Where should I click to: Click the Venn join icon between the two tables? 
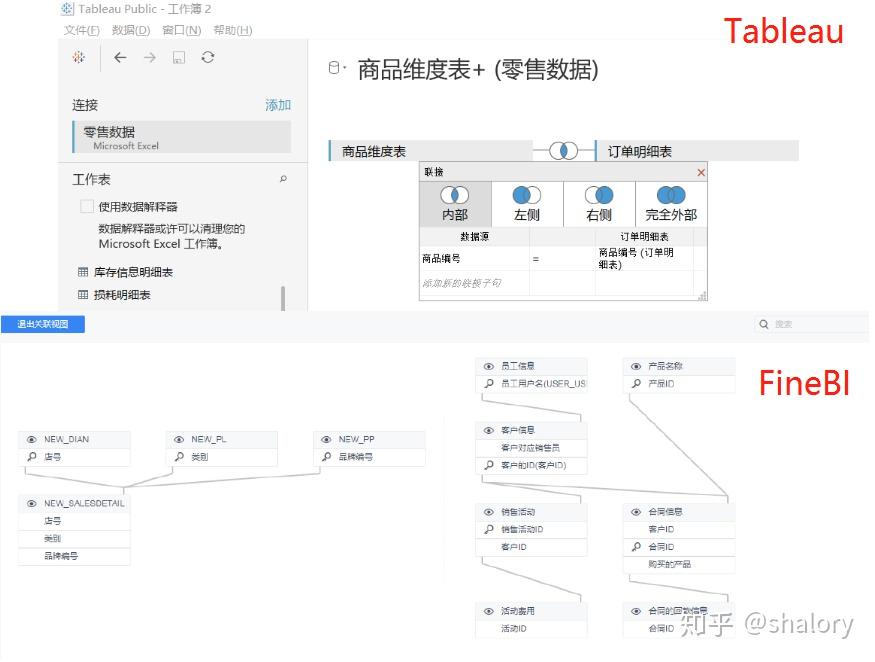(x=564, y=150)
